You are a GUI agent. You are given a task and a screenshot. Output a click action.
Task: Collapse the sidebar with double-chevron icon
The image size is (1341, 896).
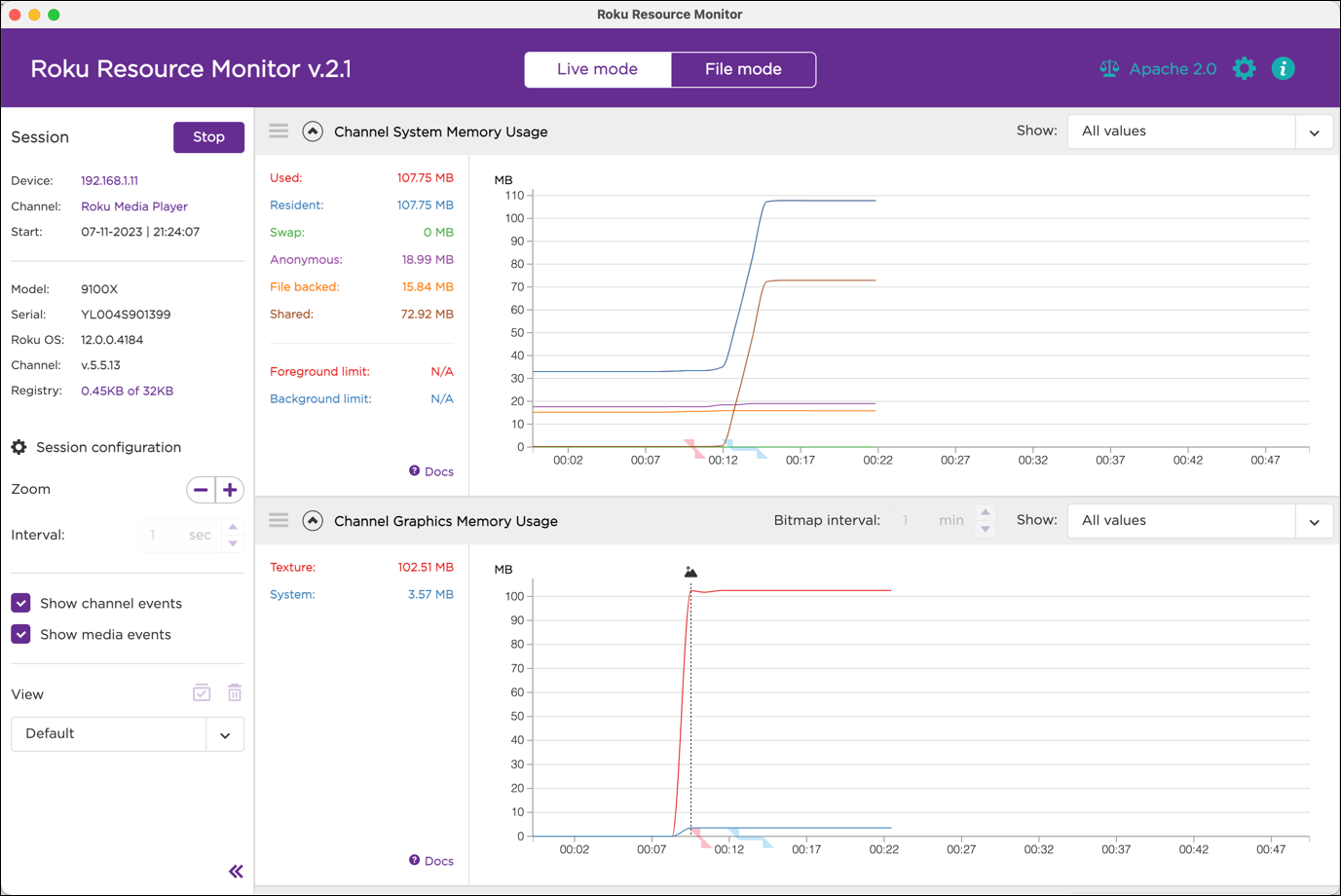coord(236,872)
